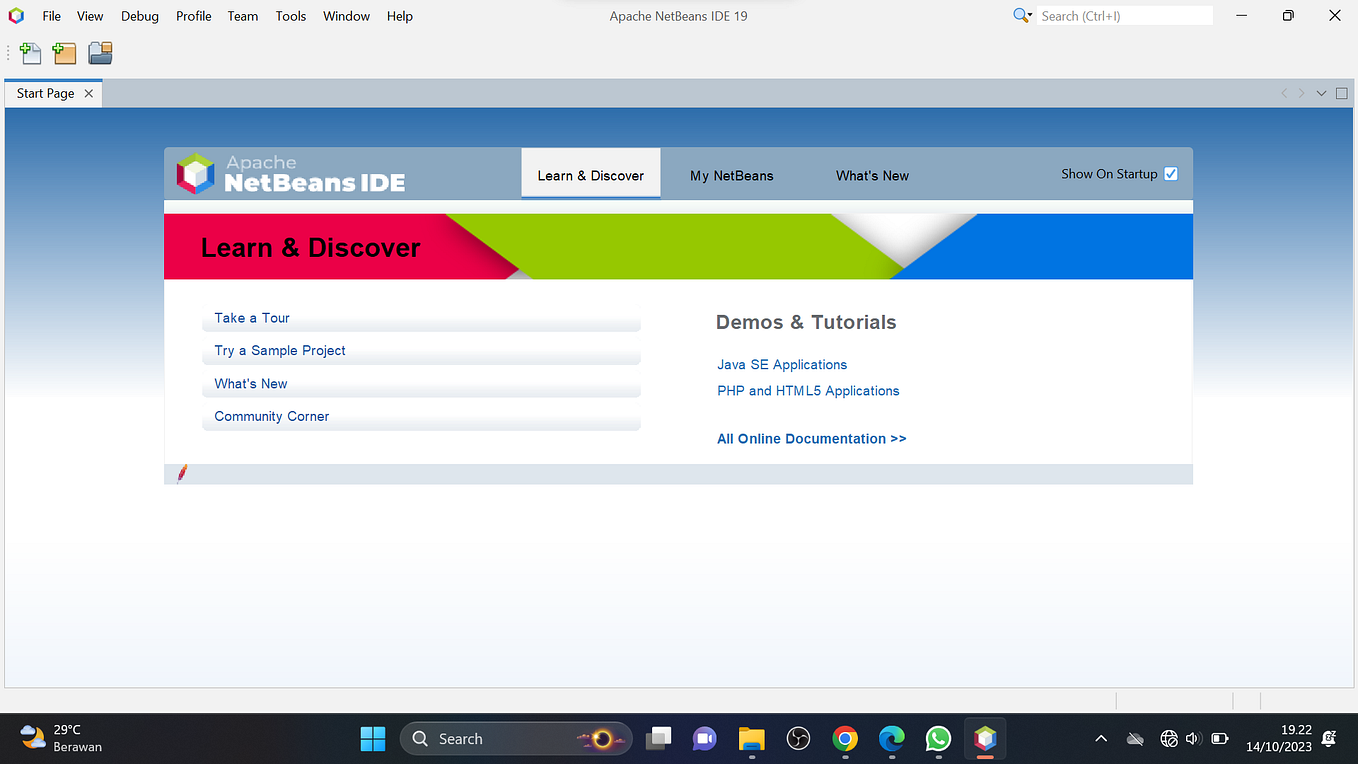Viewport: 1358px width, 764px height.
Task: Open the Tools menu
Action: pyautogui.click(x=290, y=16)
